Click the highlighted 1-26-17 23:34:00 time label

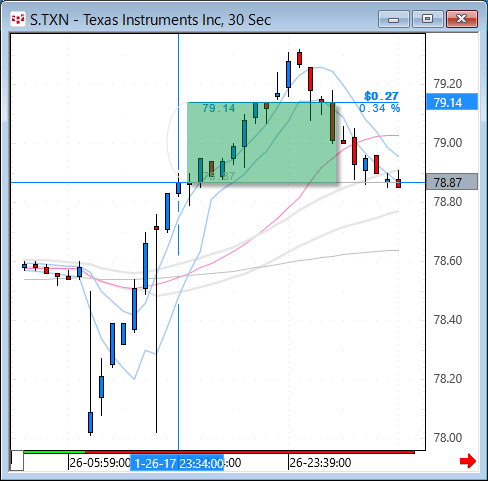[x=177, y=463]
